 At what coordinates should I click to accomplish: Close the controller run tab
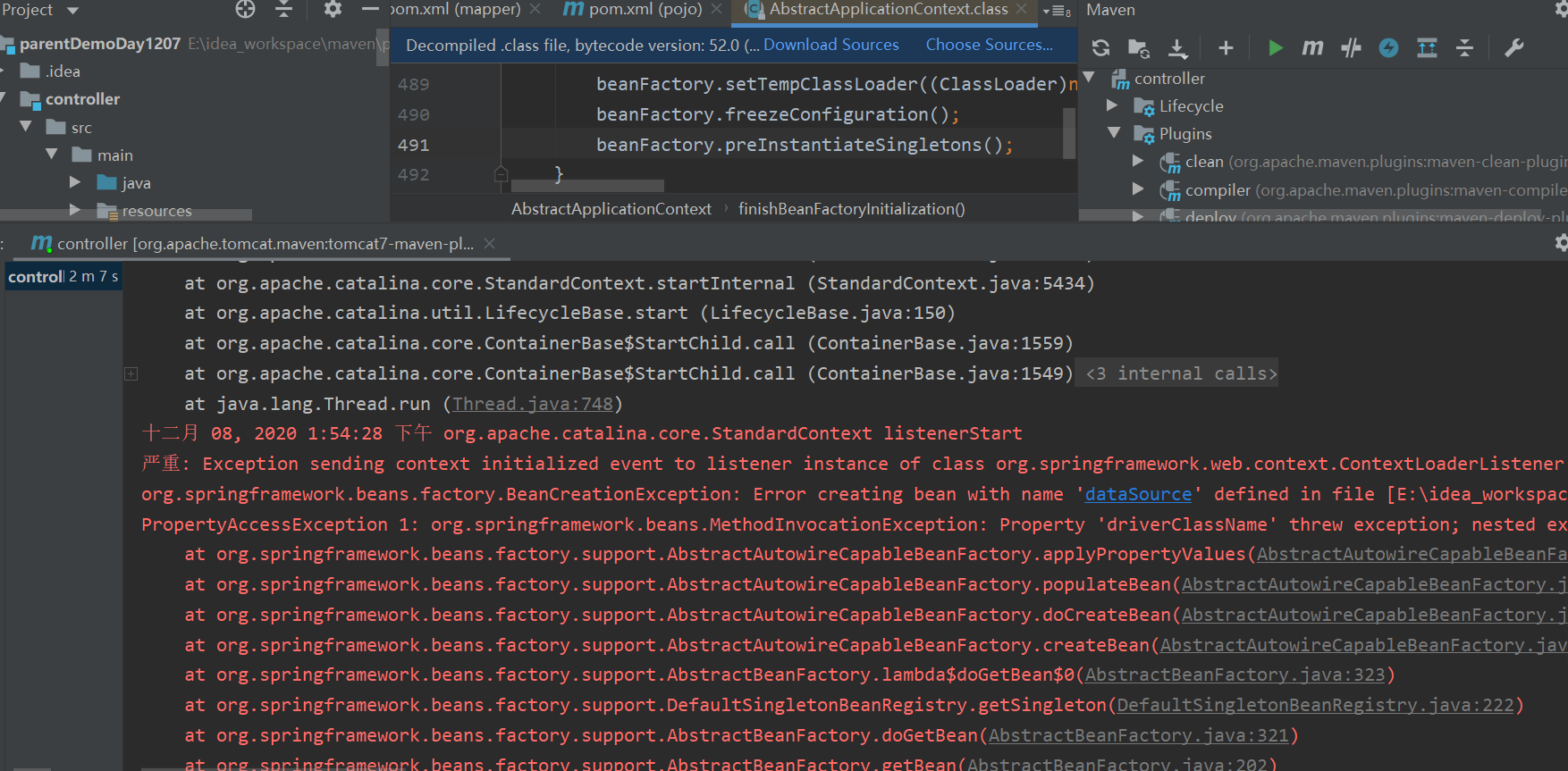489,243
